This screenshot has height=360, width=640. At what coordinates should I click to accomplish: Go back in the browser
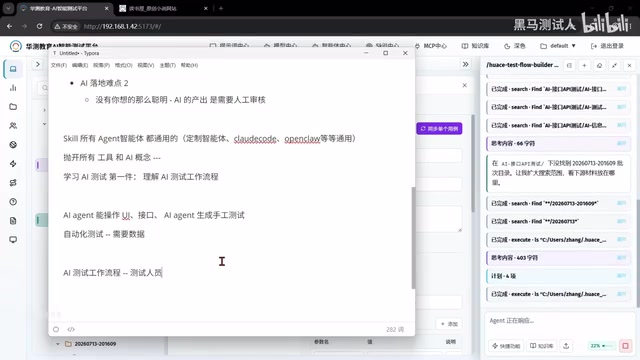pyautogui.click(x=9, y=26)
